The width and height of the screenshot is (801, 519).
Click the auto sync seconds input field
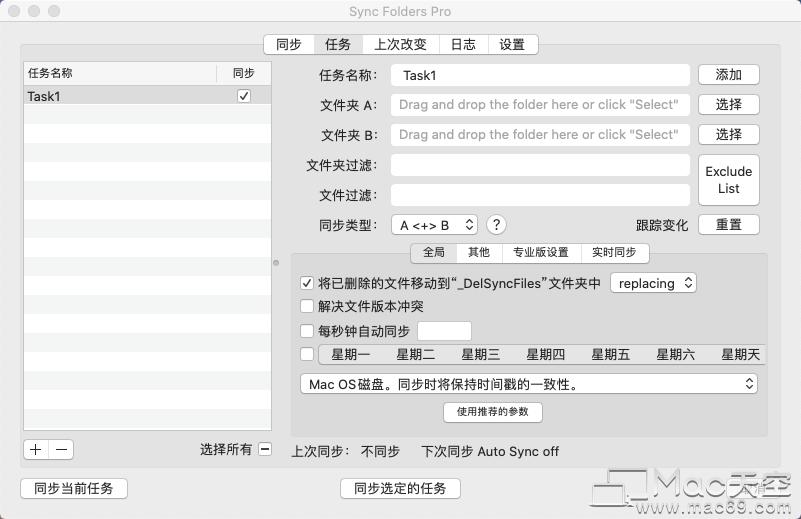[444, 331]
